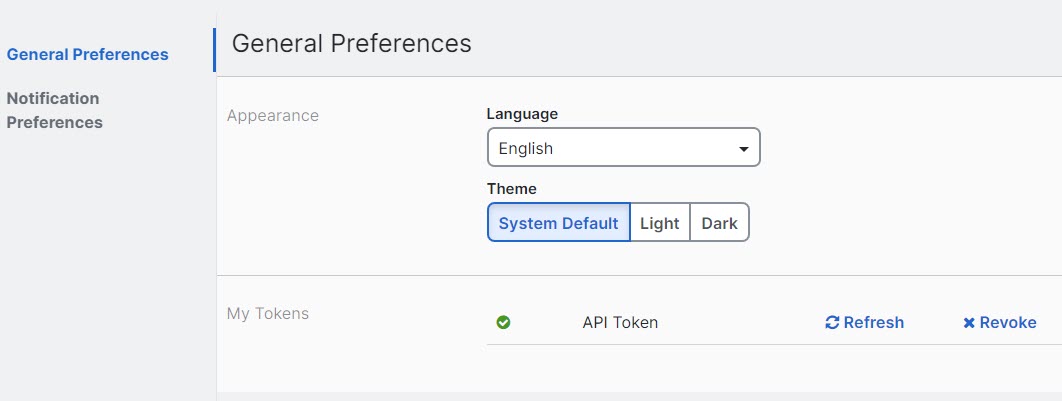Image resolution: width=1062 pixels, height=401 pixels.
Task: Click the Refresh link text
Action: tap(873, 322)
